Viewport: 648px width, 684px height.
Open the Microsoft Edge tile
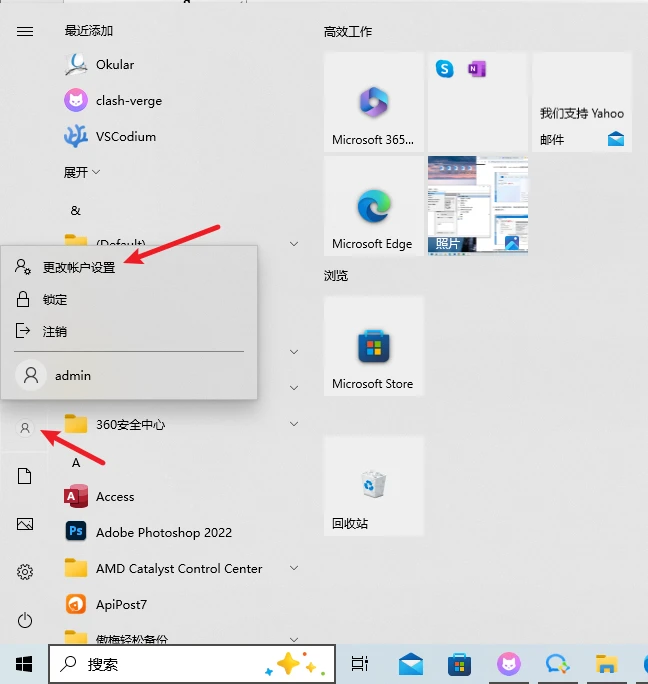(374, 206)
